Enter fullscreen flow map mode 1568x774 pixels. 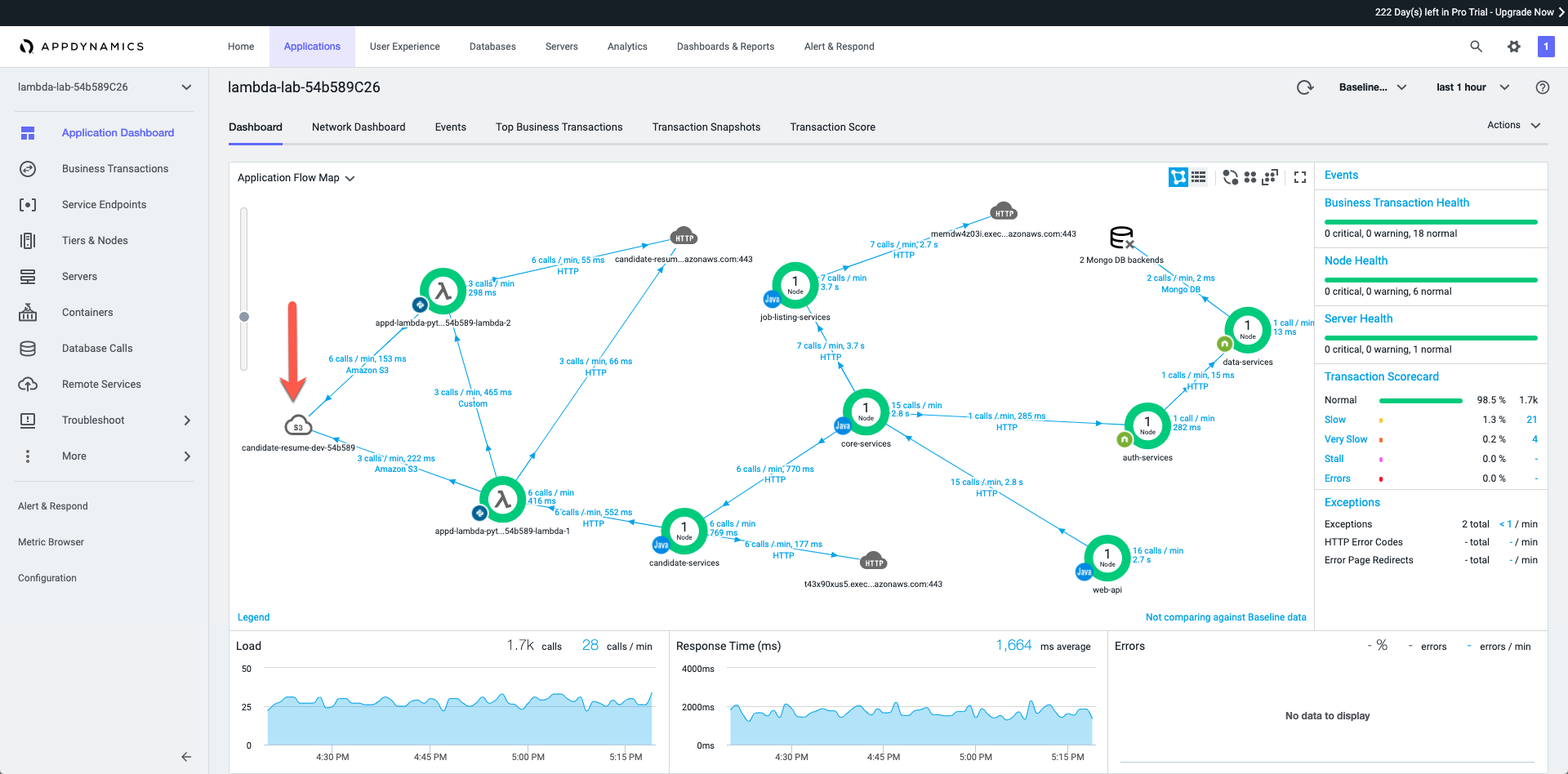pyautogui.click(x=1300, y=177)
